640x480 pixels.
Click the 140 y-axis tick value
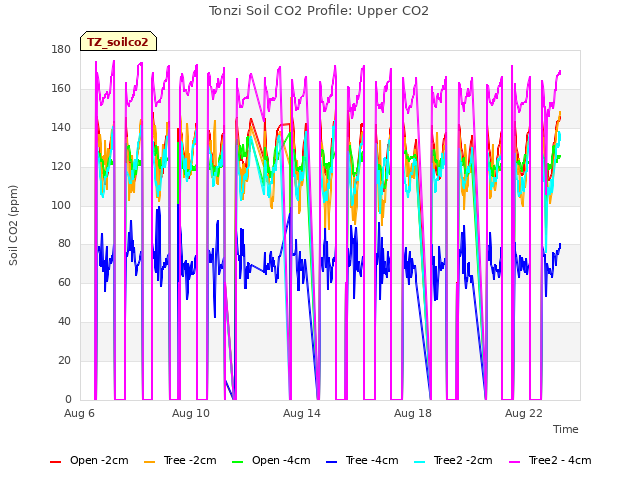pos(61,127)
